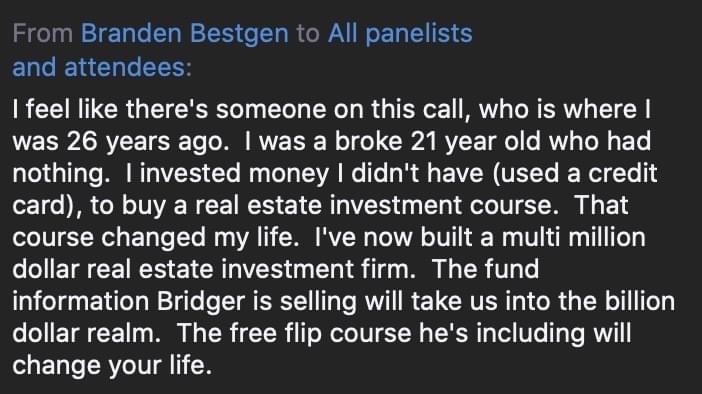Image resolution: width=702 pixels, height=394 pixels.
Task: Click the word 'billion' in the message
Action: coord(640,301)
